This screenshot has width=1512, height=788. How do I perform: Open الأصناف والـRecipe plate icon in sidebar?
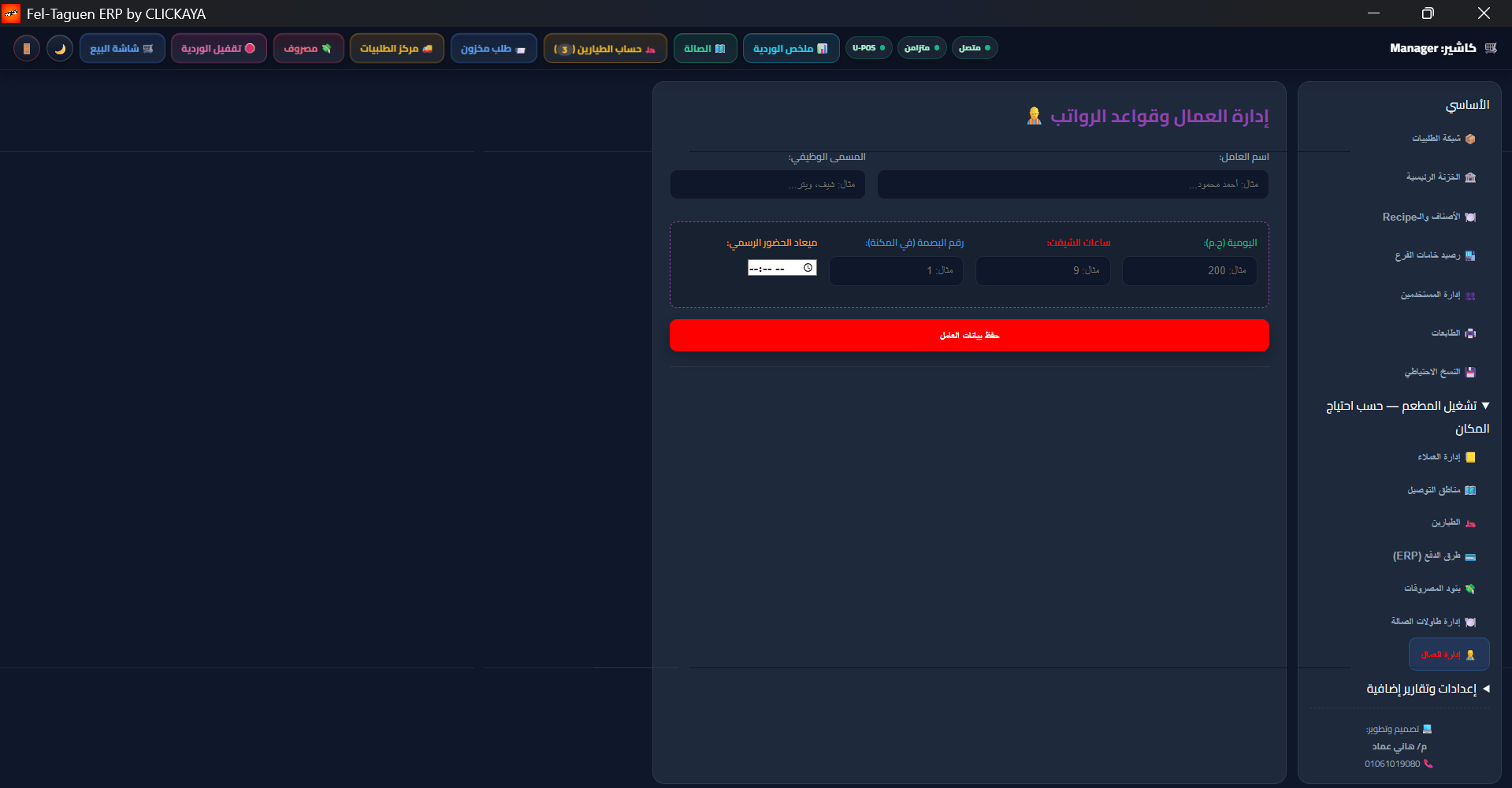click(x=1470, y=217)
